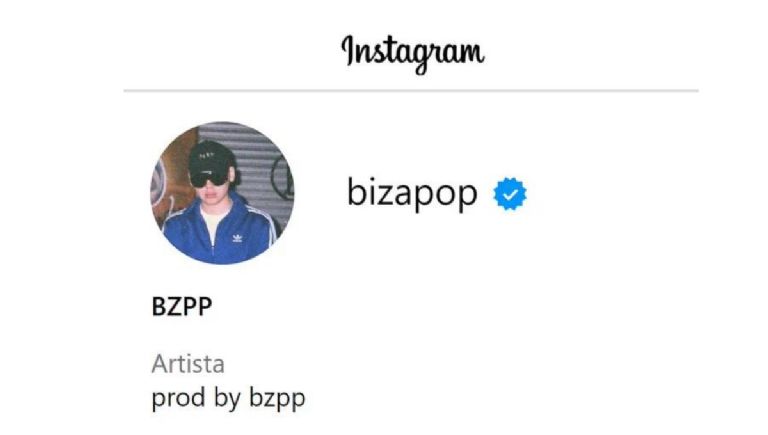The image size is (768, 435).
Task: Click the blue verified badge
Action: pyautogui.click(x=510, y=194)
